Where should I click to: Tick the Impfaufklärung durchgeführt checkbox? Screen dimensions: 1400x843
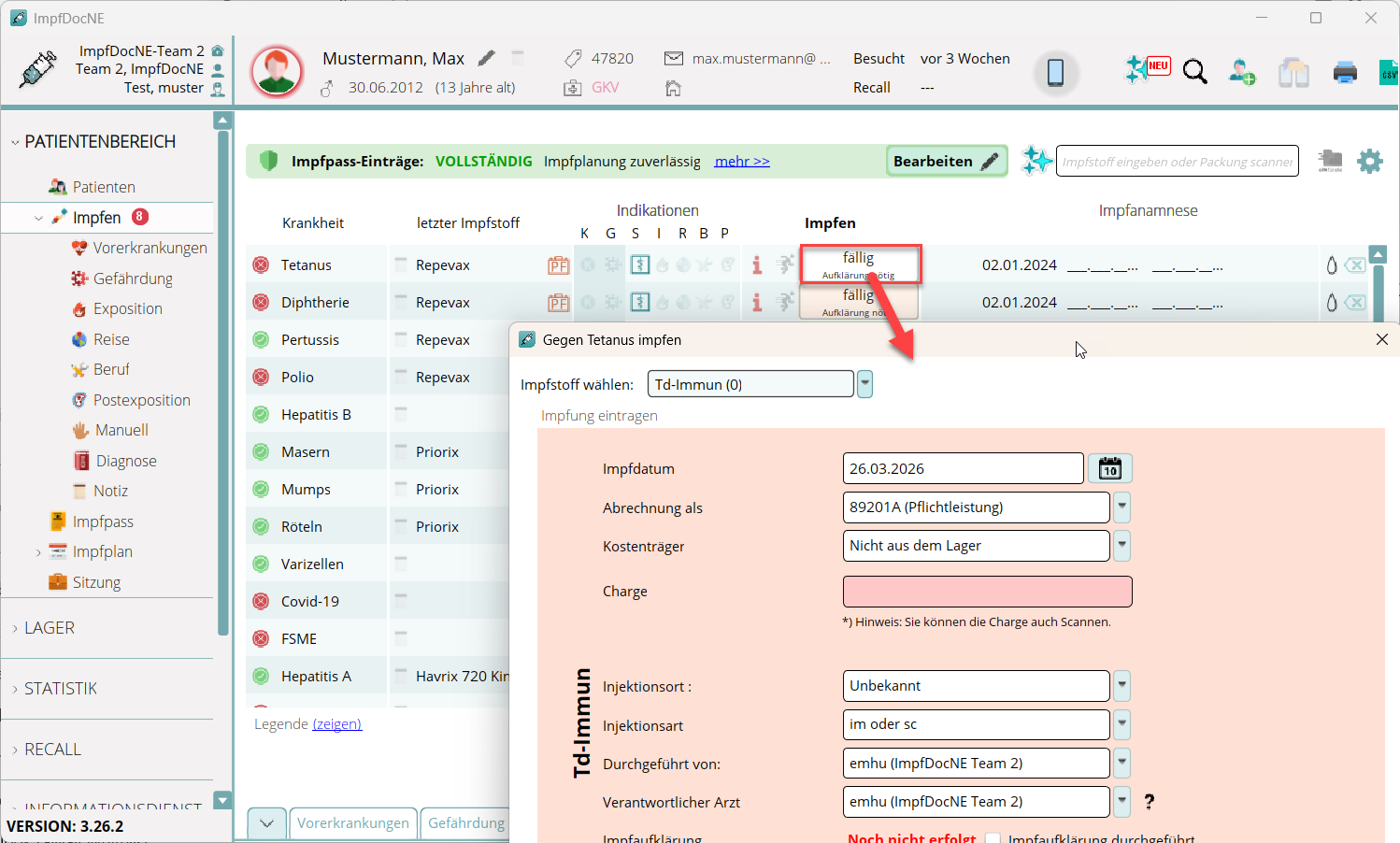[x=993, y=838]
